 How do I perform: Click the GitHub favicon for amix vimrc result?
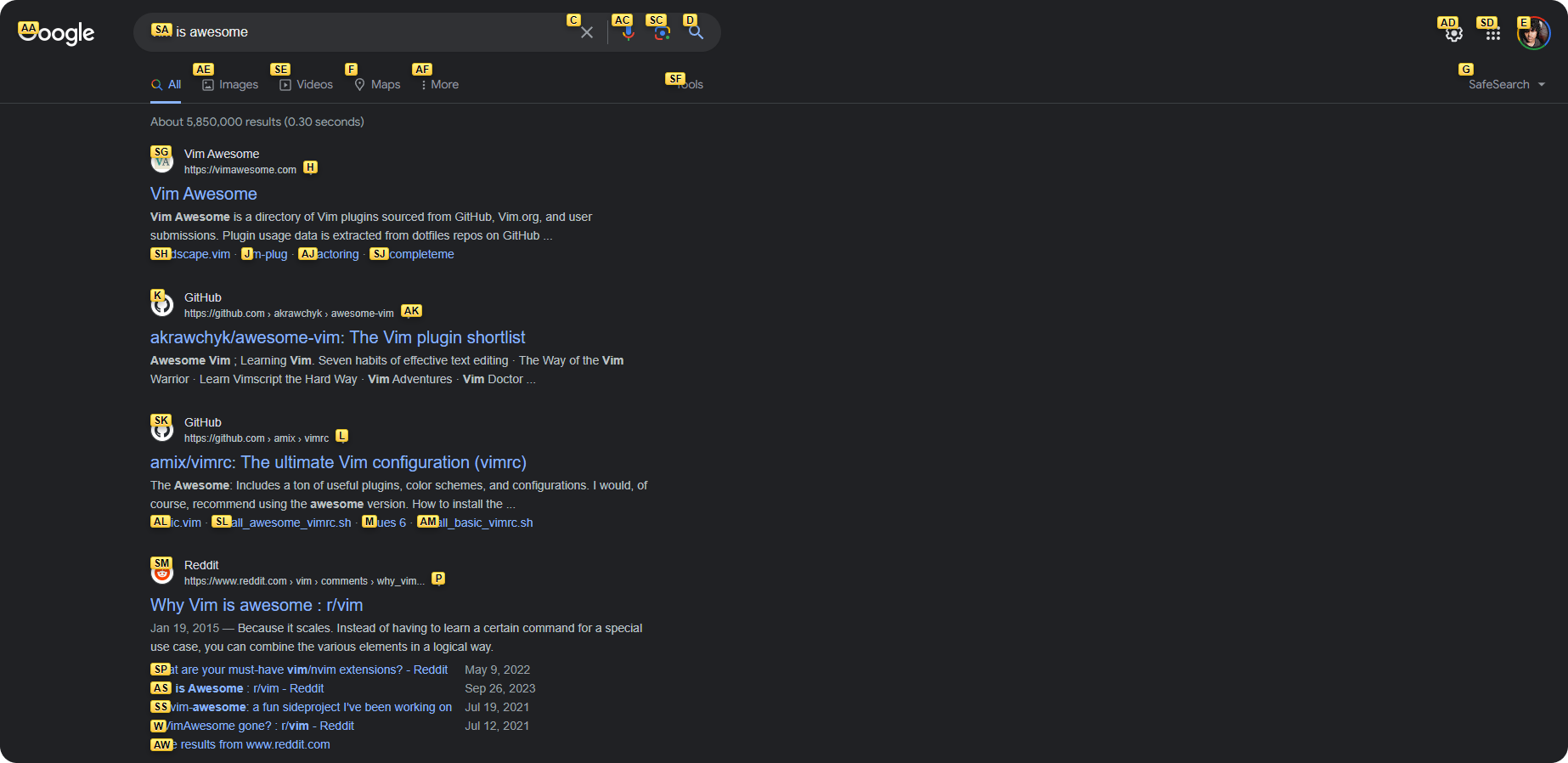tap(162, 429)
